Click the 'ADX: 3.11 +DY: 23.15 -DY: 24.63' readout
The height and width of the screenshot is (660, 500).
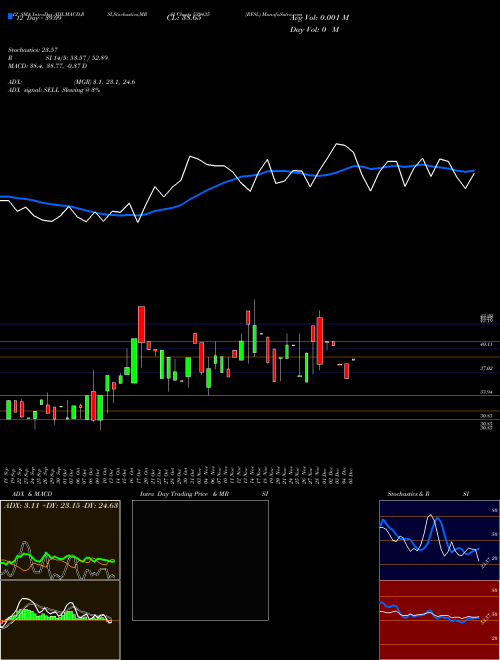[x=61, y=505]
